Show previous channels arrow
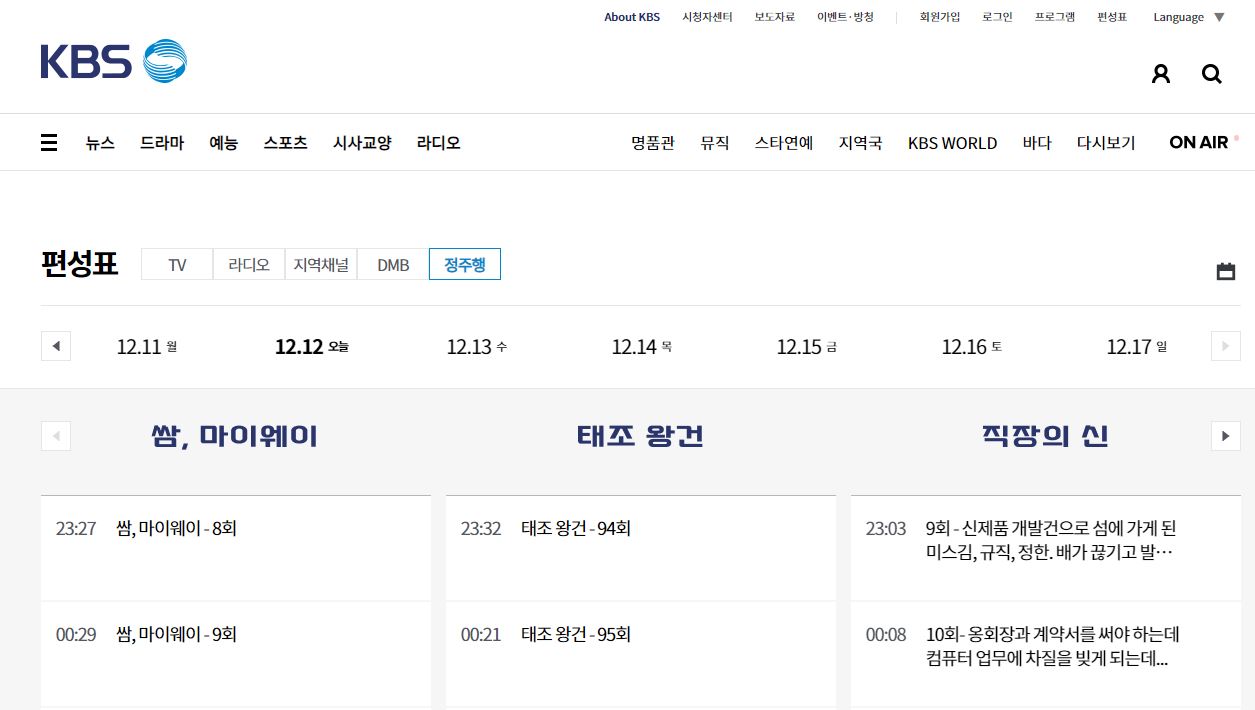1255x710 pixels. coord(56,436)
